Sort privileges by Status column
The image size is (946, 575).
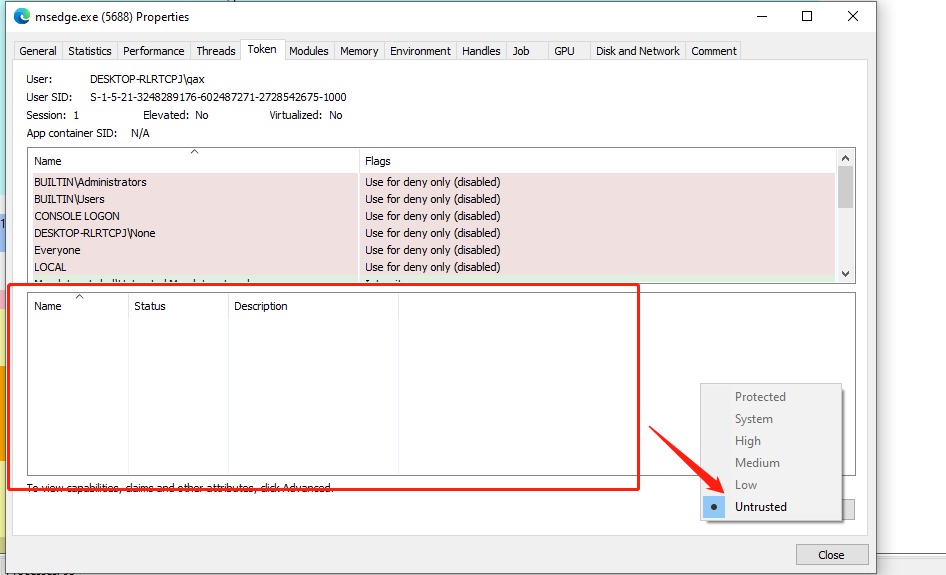pyautogui.click(x=178, y=306)
